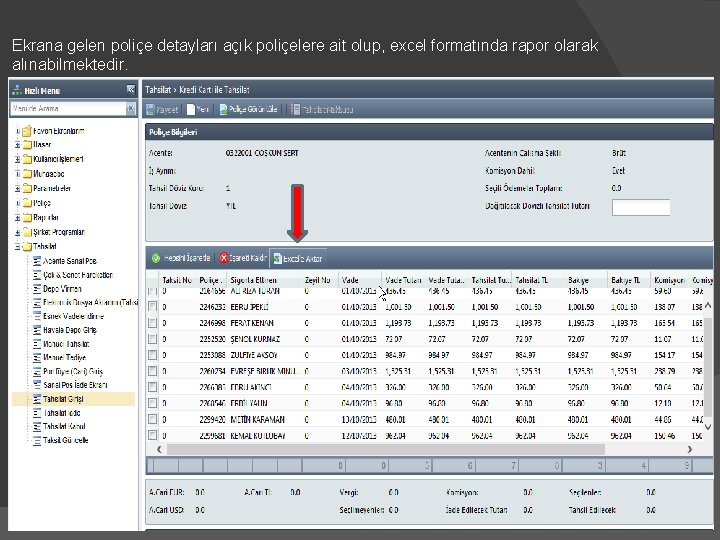The image size is (720, 540).
Task: Click the Muhasebe folder icon
Action: coord(27,174)
